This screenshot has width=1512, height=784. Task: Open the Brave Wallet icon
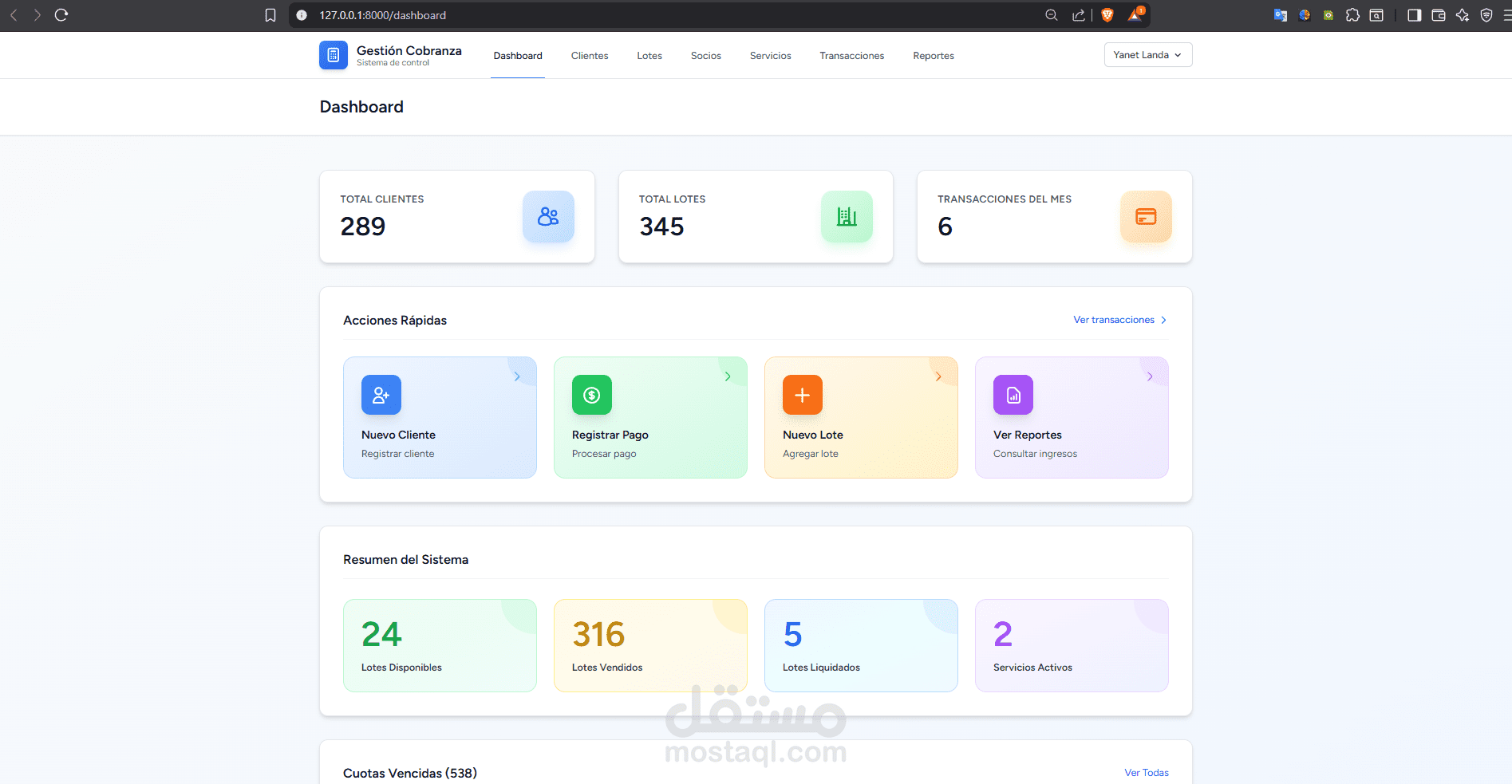[1439, 15]
